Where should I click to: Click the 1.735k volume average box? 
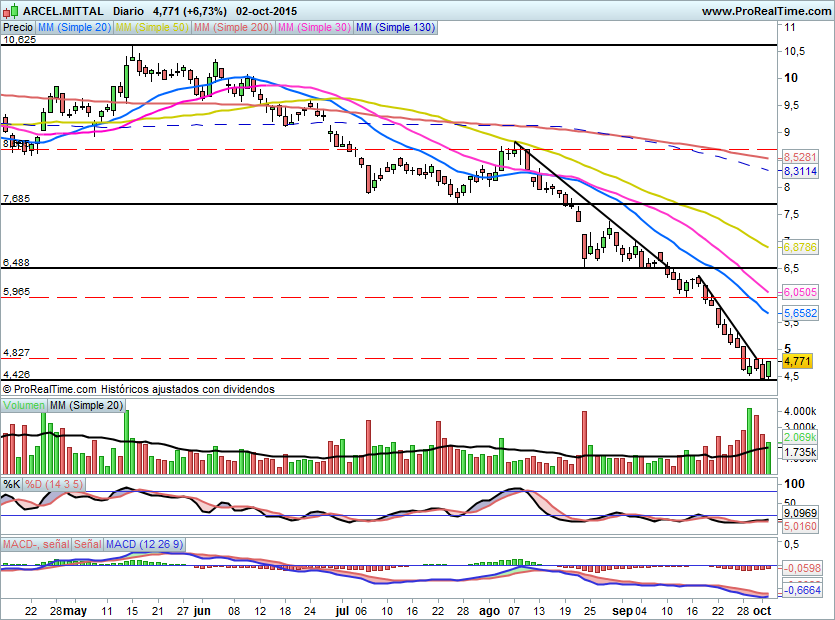(800, 452)
